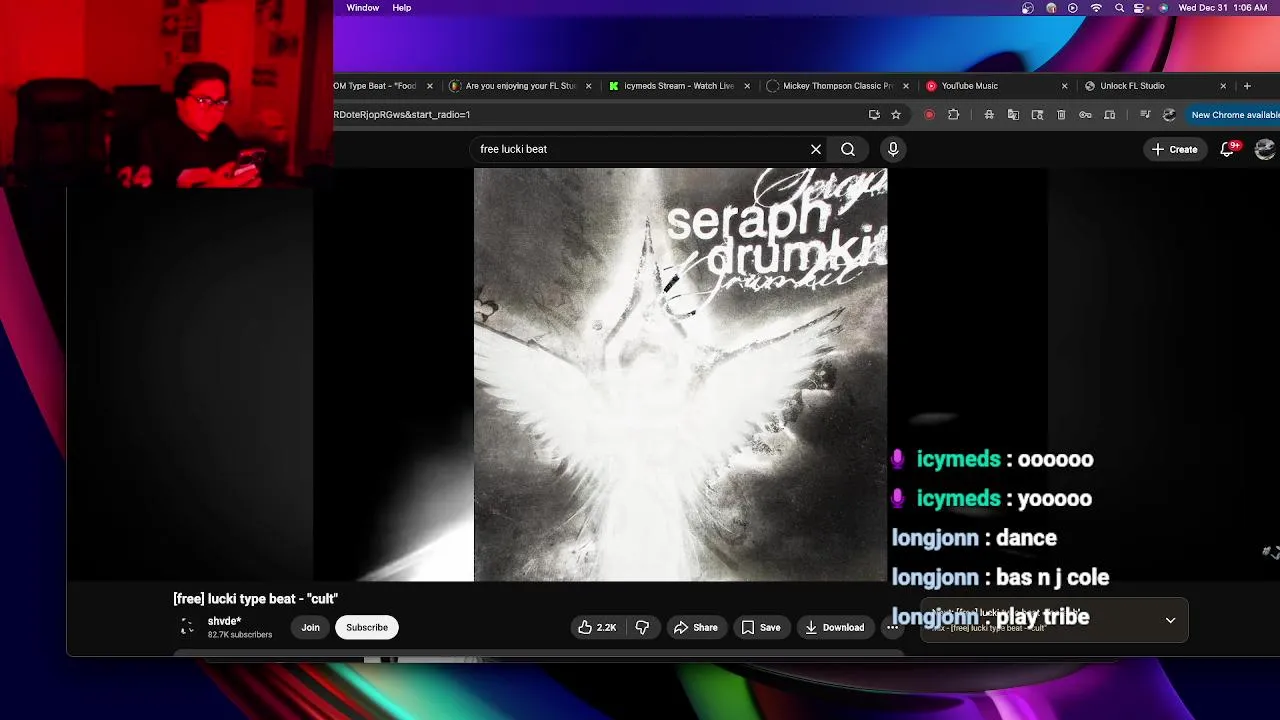
Task: Dislike the video with thumbs down
Action: (x=643, y=627)
